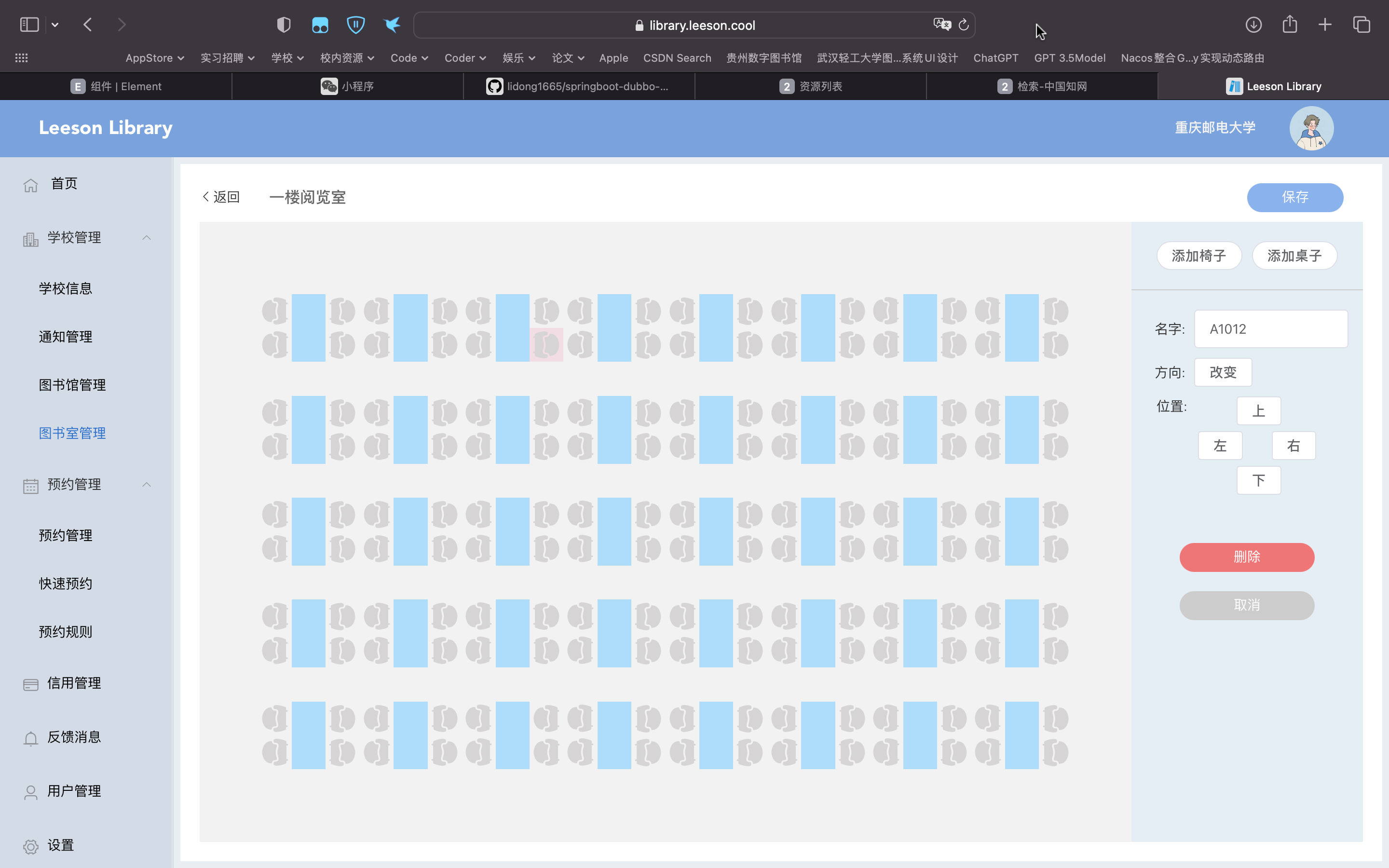
Task: Expand the AppStore bookmarks folder
Action: click(x=154, y=58)
